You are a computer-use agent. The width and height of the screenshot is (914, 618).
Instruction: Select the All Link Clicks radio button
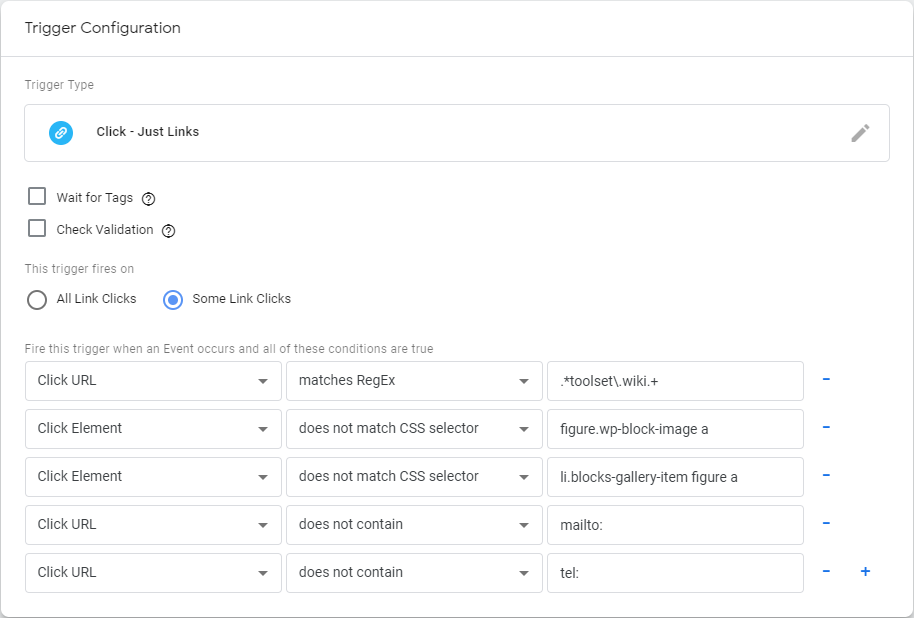click(37, 300)
